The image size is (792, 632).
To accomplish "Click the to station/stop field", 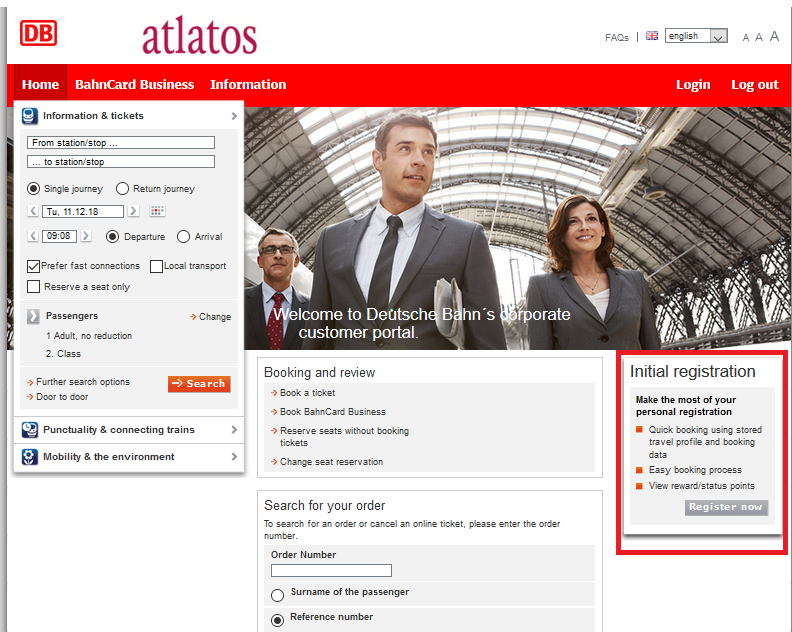I will click(121, 162).
